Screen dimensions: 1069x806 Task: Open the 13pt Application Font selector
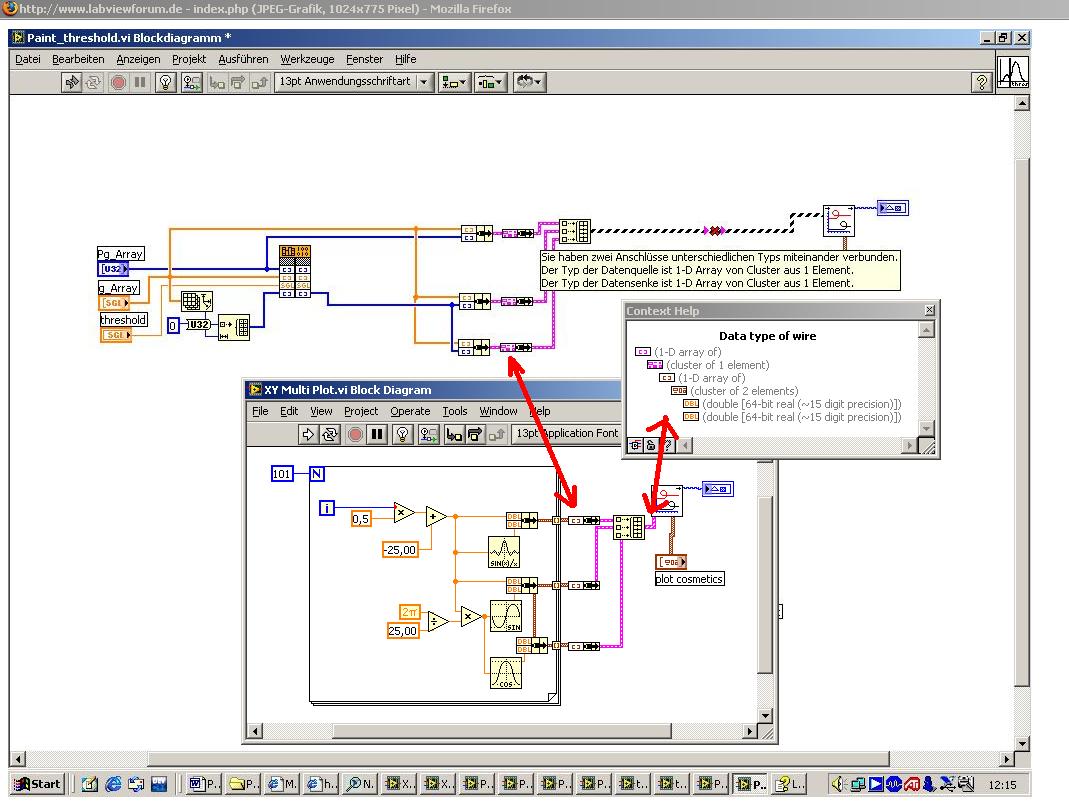click(567, 433)
